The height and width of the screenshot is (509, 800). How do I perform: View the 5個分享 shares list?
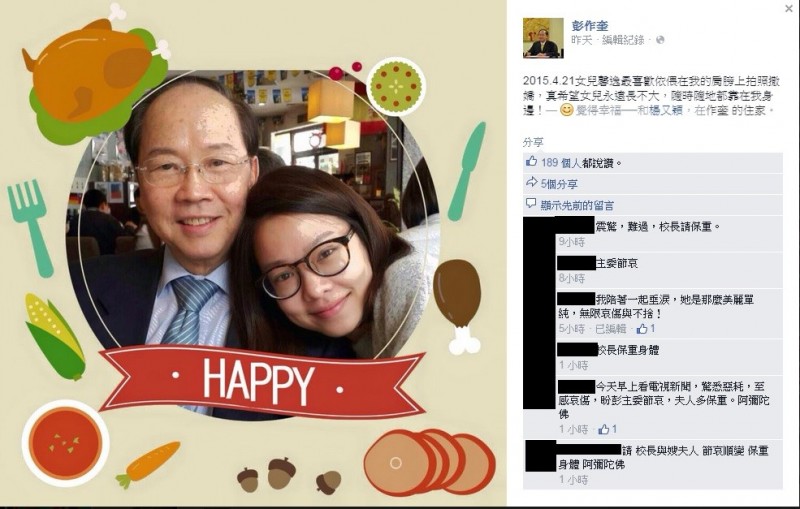point(559,184)
